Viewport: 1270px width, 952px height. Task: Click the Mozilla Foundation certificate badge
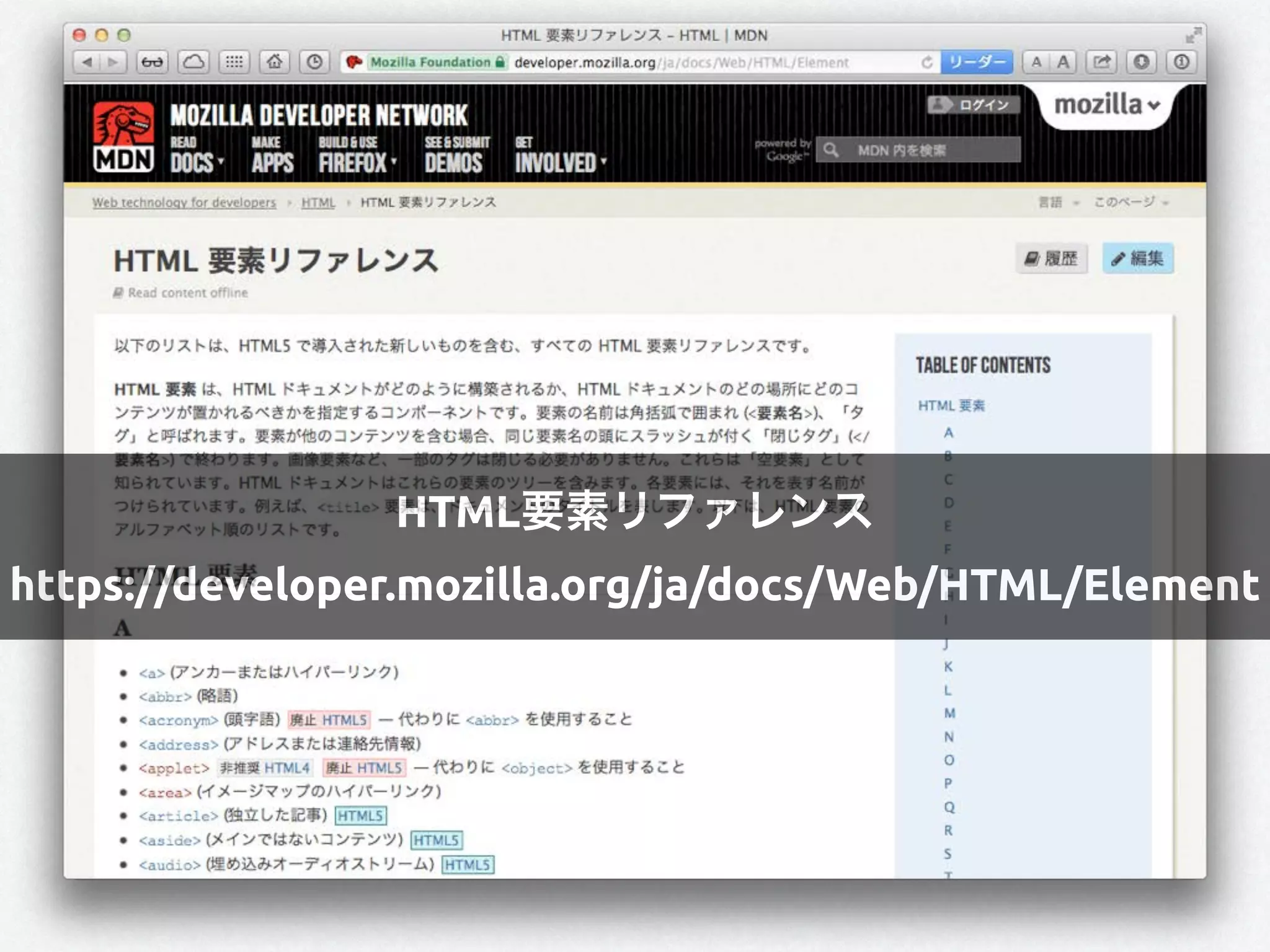coord(438,62)
